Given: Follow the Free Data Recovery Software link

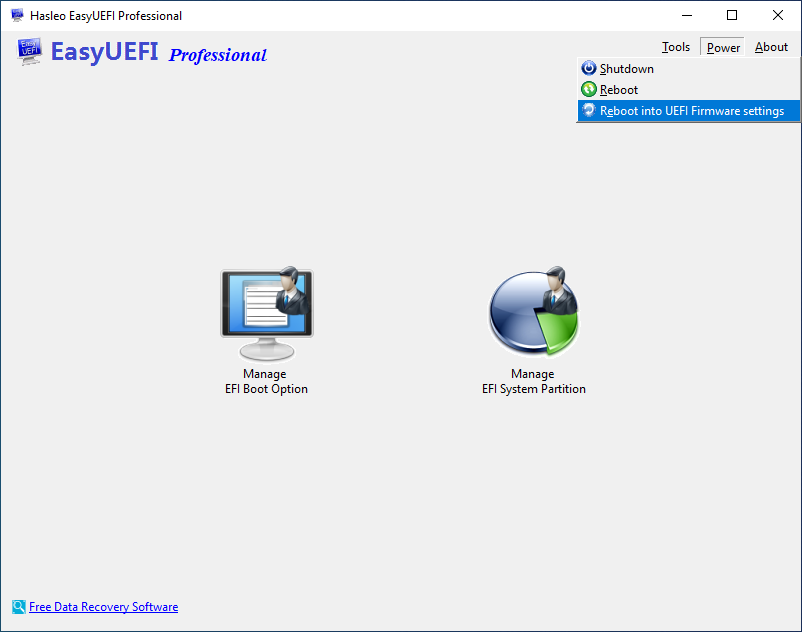Looking at the screenshot, I should [x=103, y=607].
